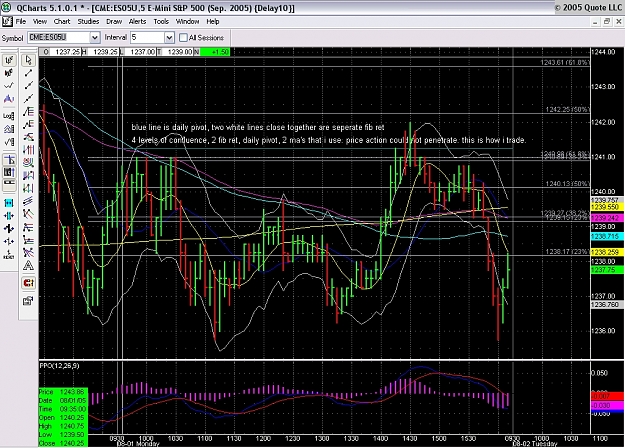Open the View menu

coord(39,22)
